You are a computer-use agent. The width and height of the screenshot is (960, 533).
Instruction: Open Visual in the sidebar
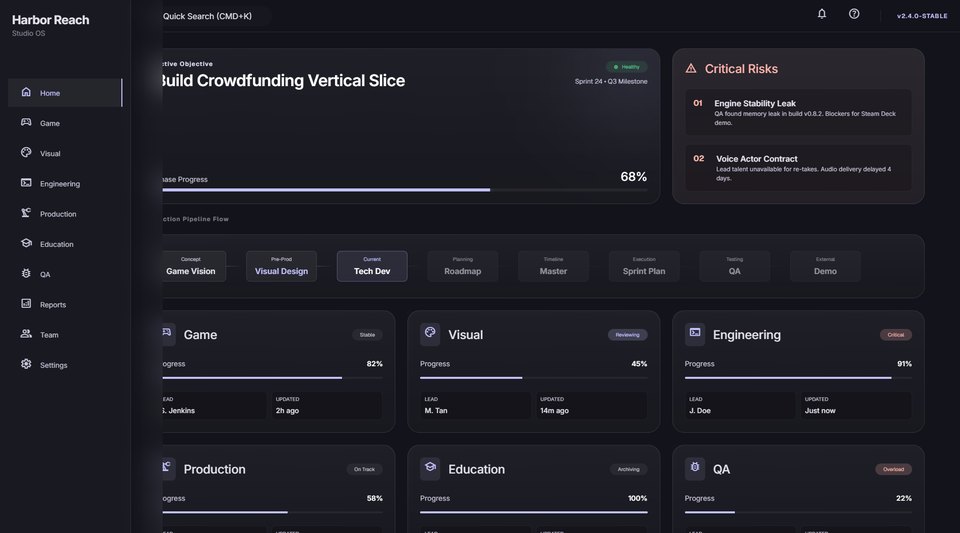pyautogui.click(x=66, y=153)
